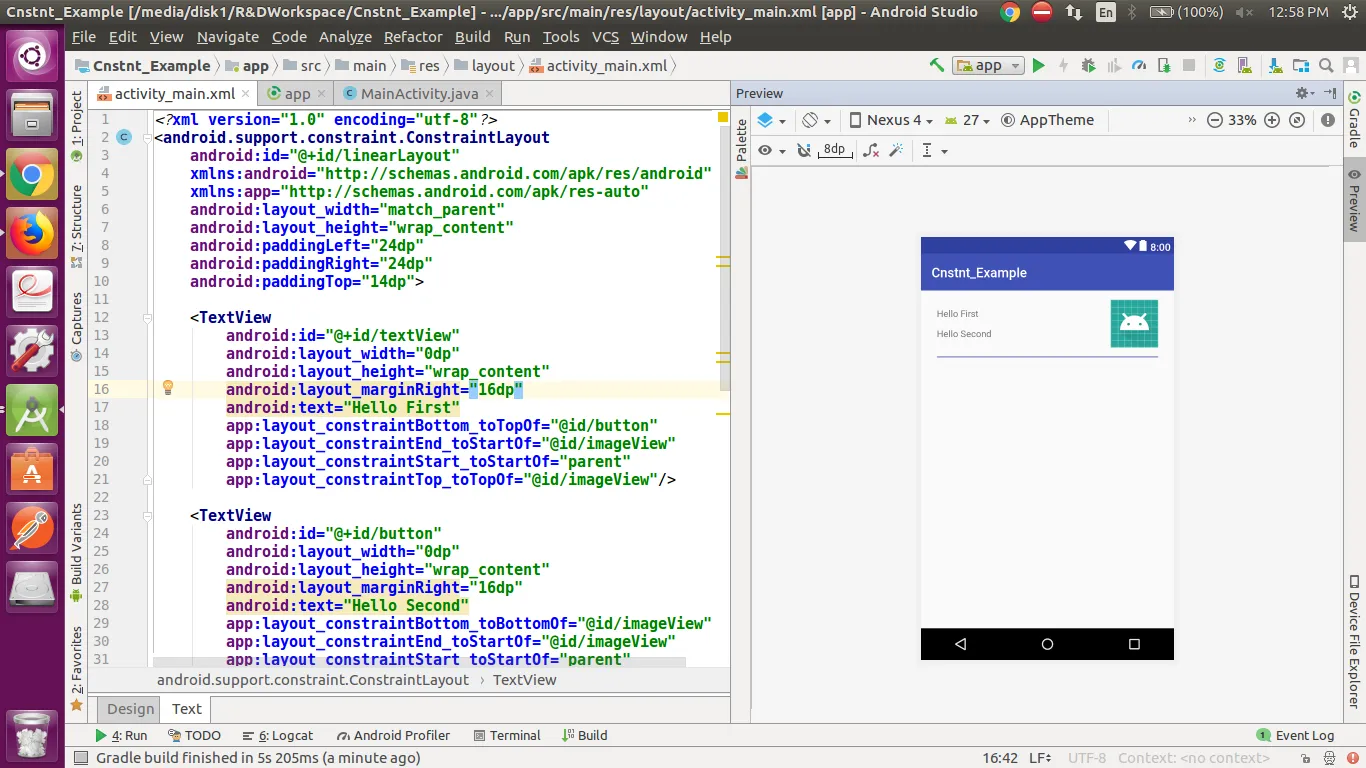Open the Android Profiler speedometer icon in toolbar
Image resolution: width=1366 pixels, height=768 pixels.
(1139, 66)
